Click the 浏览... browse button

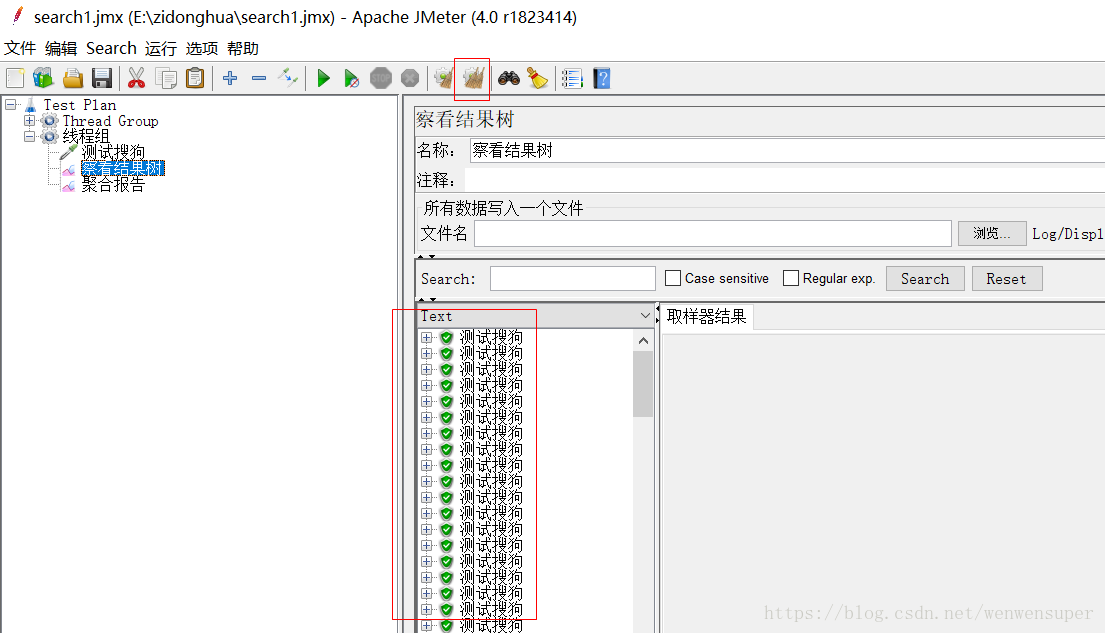click(992, 233)
